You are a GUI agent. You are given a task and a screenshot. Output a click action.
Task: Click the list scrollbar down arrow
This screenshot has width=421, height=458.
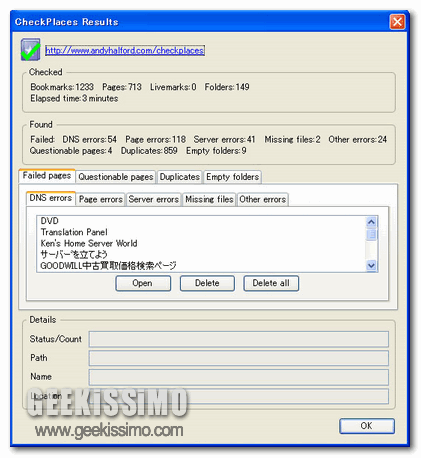[371, 266]
